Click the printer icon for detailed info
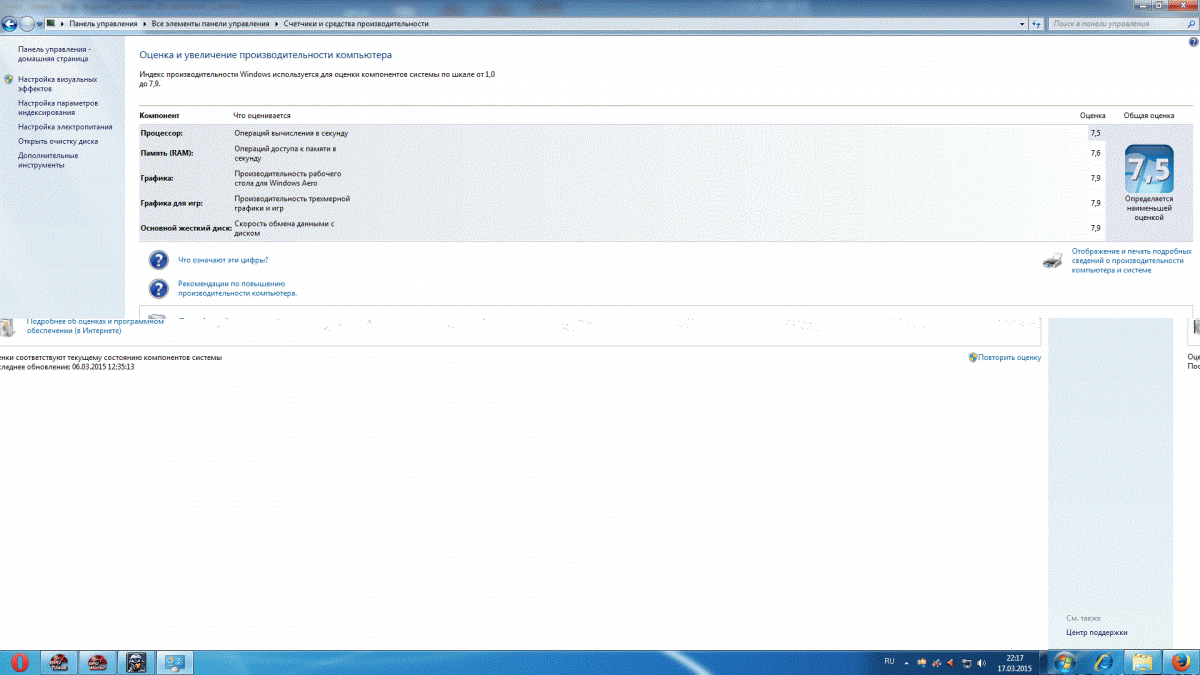This screenshot has width=1200, height=675. tap(1053, 261)
